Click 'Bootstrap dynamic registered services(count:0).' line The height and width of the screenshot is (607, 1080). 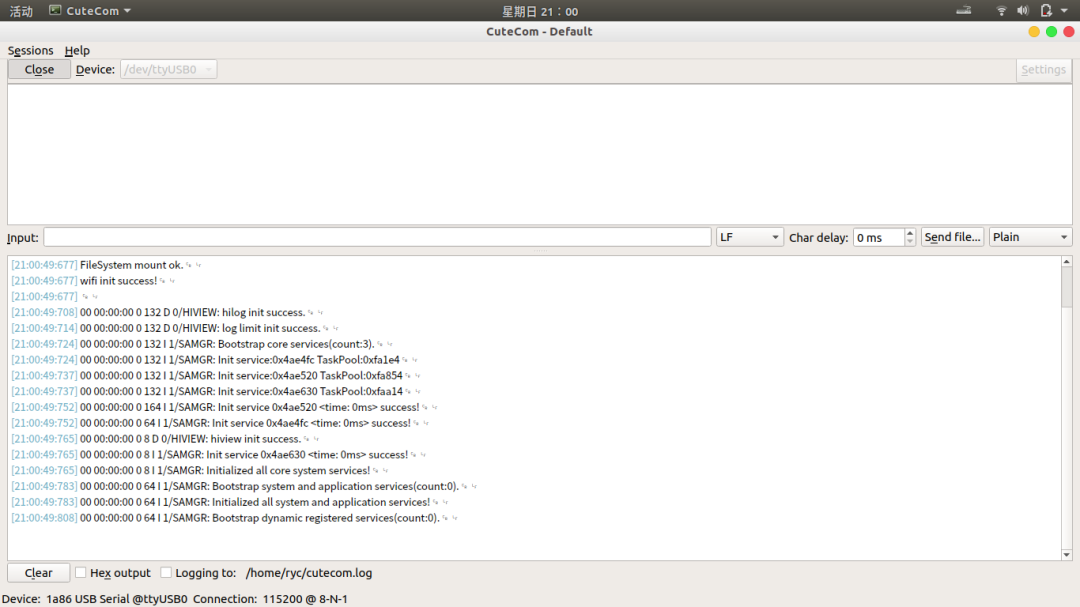pos(326,518)
